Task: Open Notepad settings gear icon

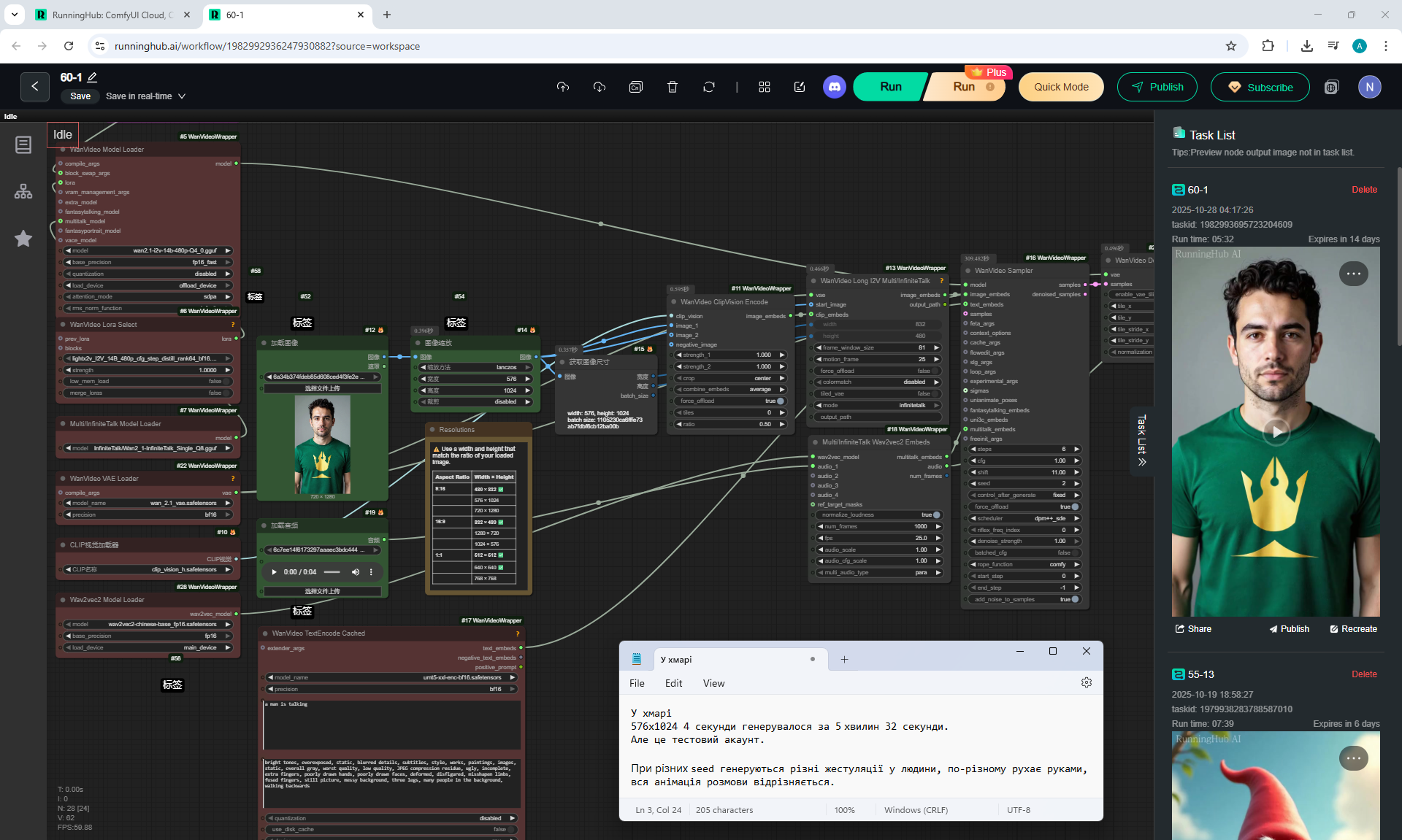Action: 1086,682
